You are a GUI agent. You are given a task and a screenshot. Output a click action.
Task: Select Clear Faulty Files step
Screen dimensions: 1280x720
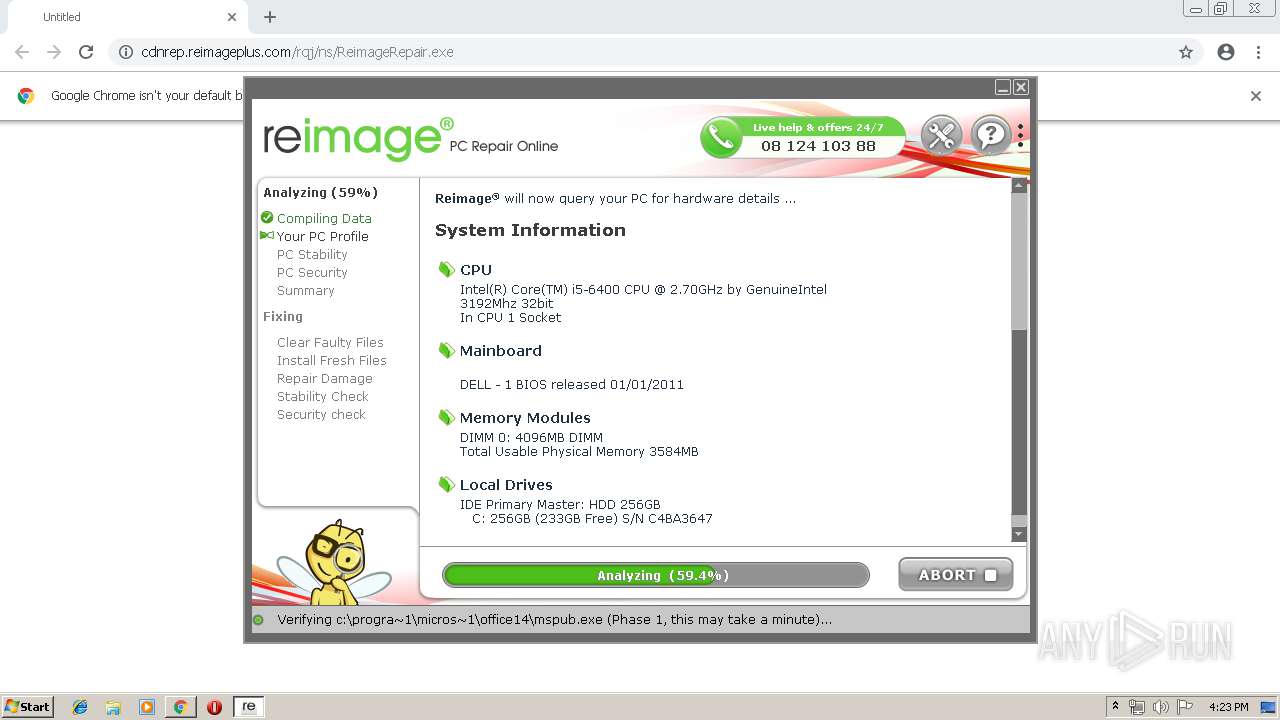click(330, 342)
